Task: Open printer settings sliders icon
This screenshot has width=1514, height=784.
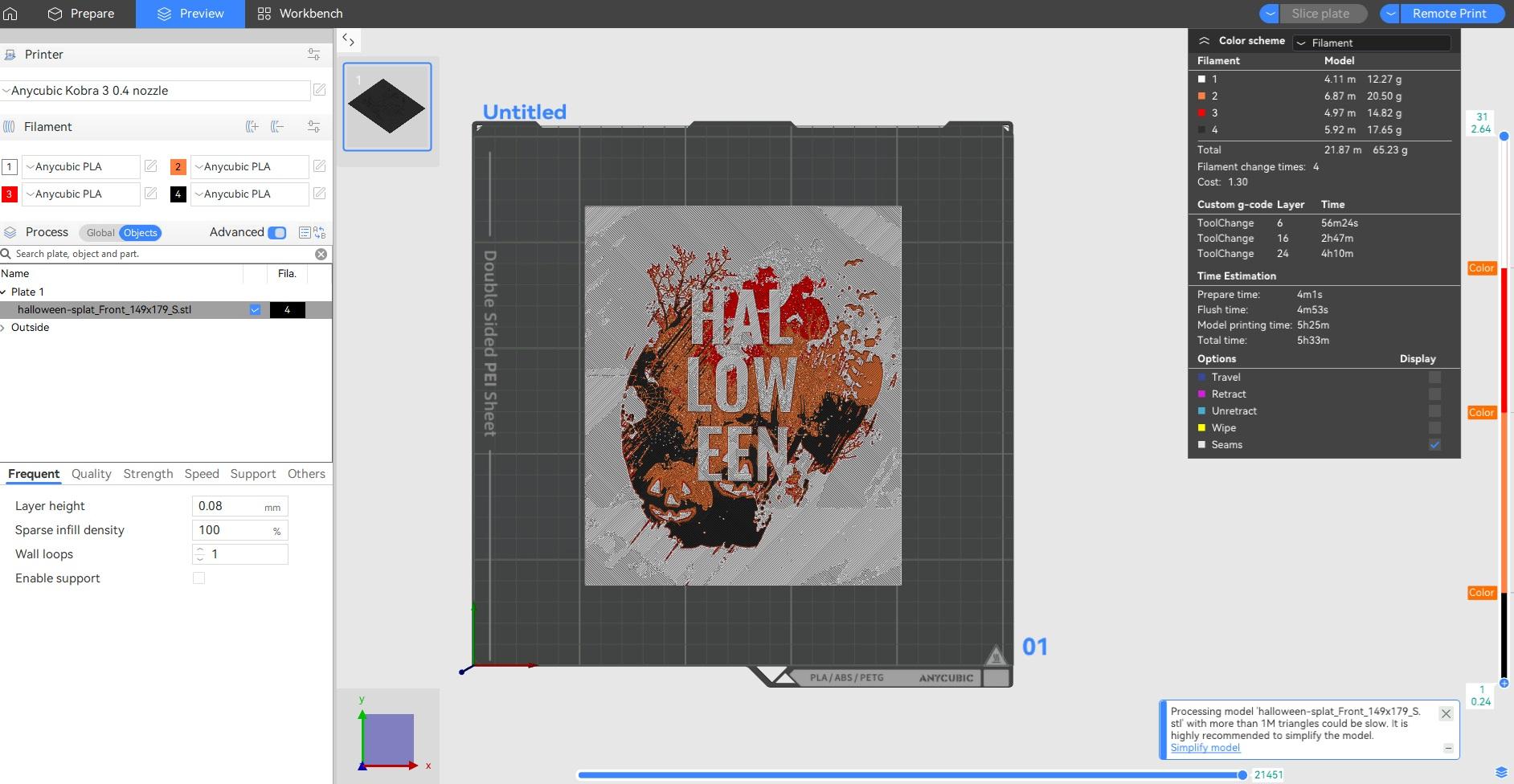Action: (313, 54)
